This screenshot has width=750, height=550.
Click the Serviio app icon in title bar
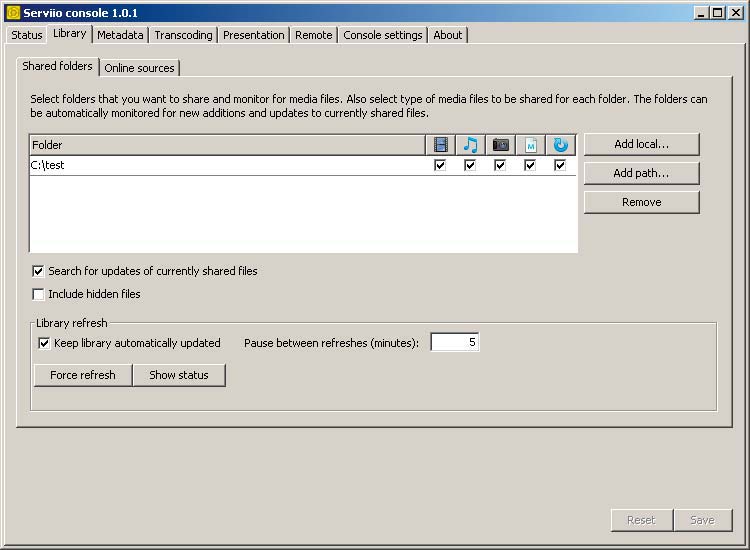click(13, 12)
